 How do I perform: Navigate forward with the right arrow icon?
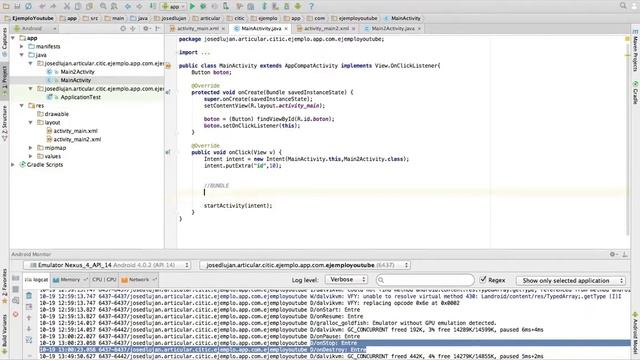pos(139,6)
